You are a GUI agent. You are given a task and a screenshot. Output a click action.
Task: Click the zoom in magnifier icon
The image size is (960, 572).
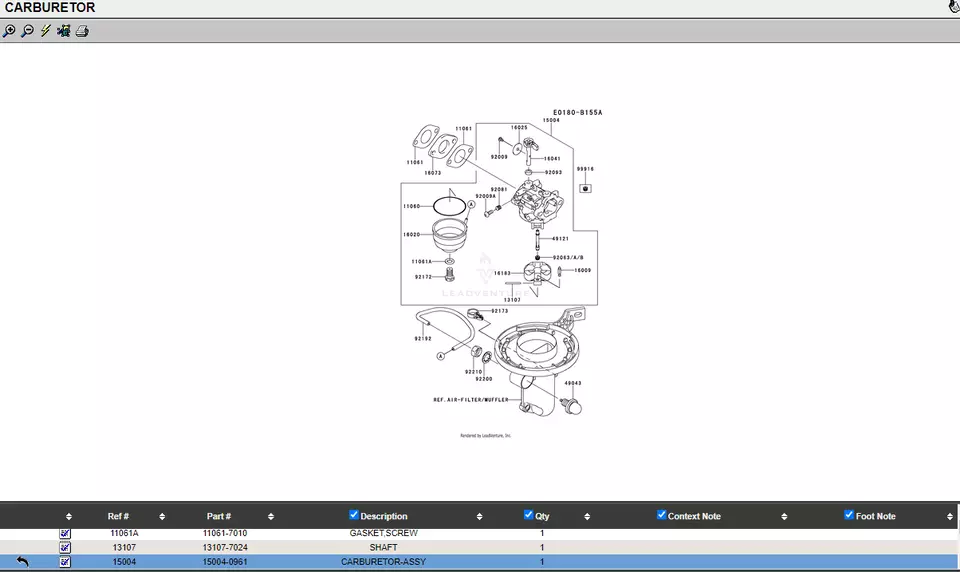tap(9, 31)
